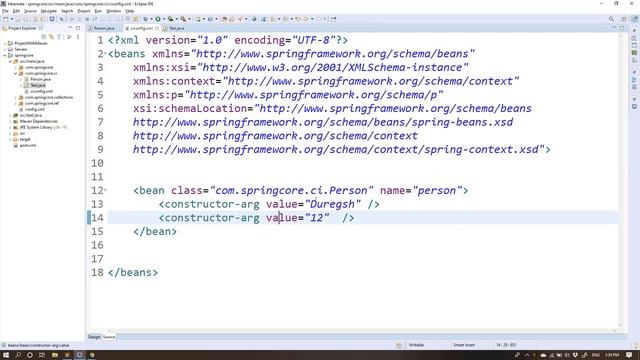Click the Java EE perspective icon
640x360 pixels.
click(x=635, y=19)
